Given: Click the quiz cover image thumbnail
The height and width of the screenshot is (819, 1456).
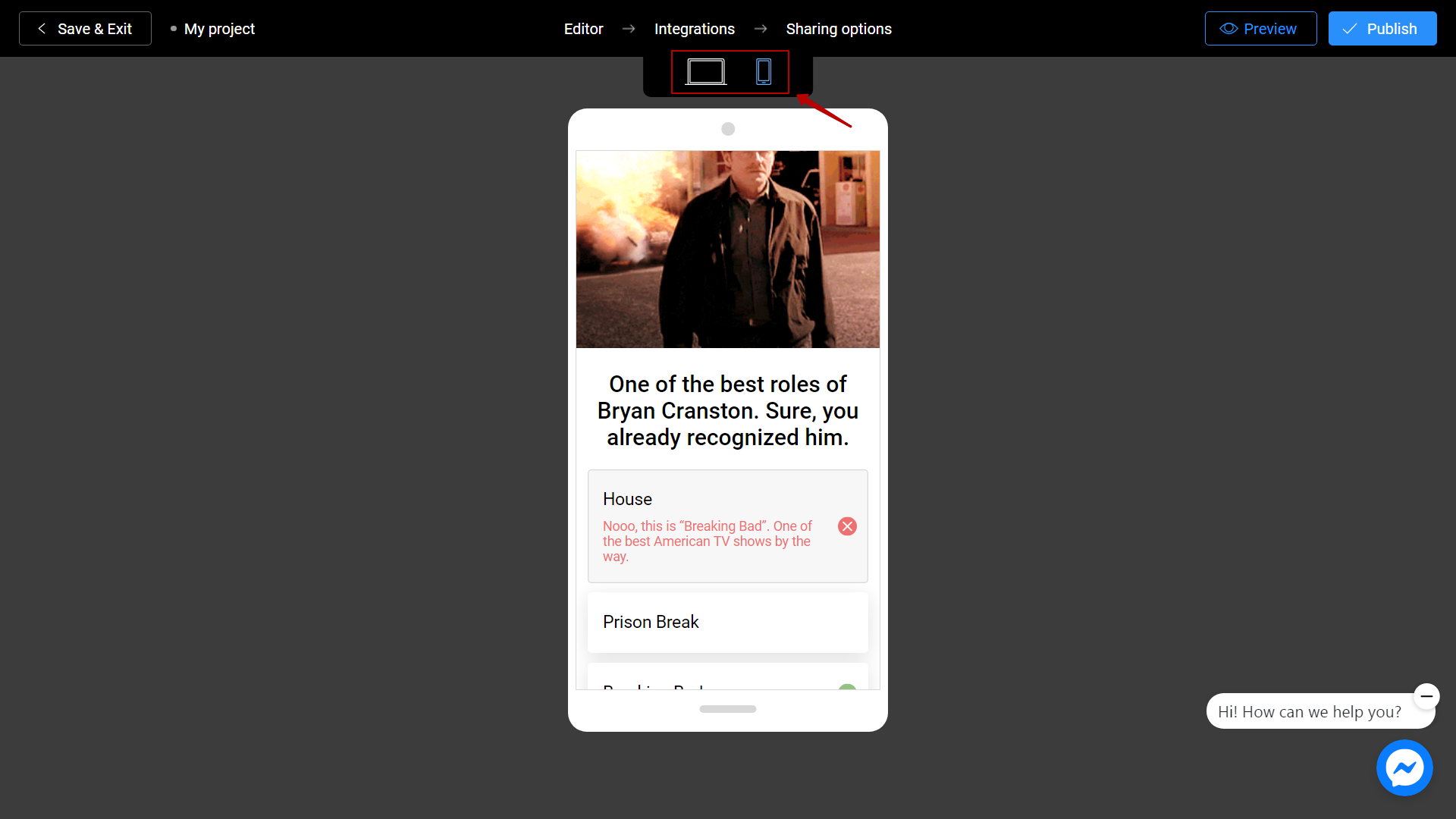Looking at the screenshot, I should 728,249.
